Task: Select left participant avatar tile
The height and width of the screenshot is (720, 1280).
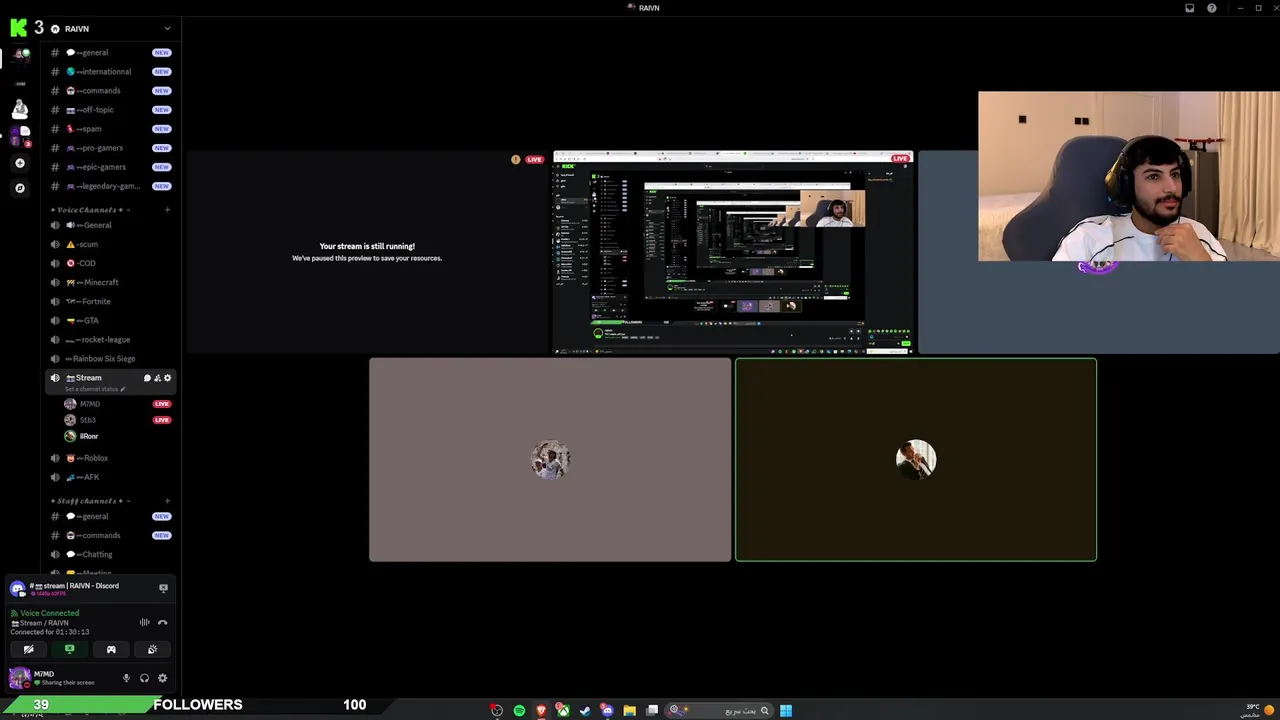Action: pyautogui.click(x=550, y=460)
